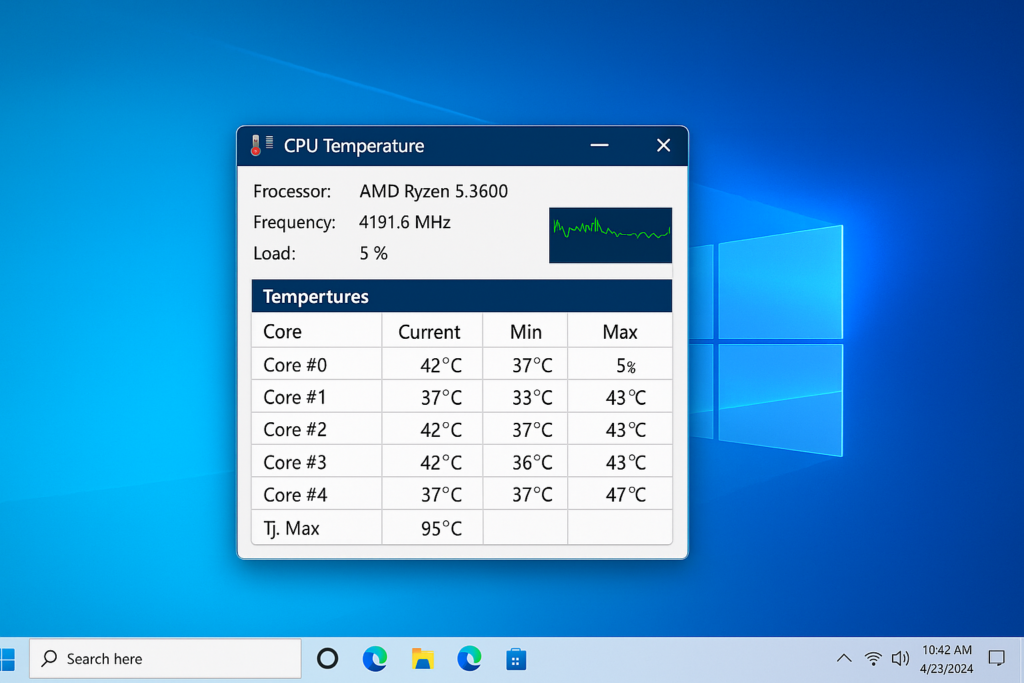Minimize the CPU Temperature window
Screen dimensions: 1024x683
pyautogui.click(x=600, y=145)
